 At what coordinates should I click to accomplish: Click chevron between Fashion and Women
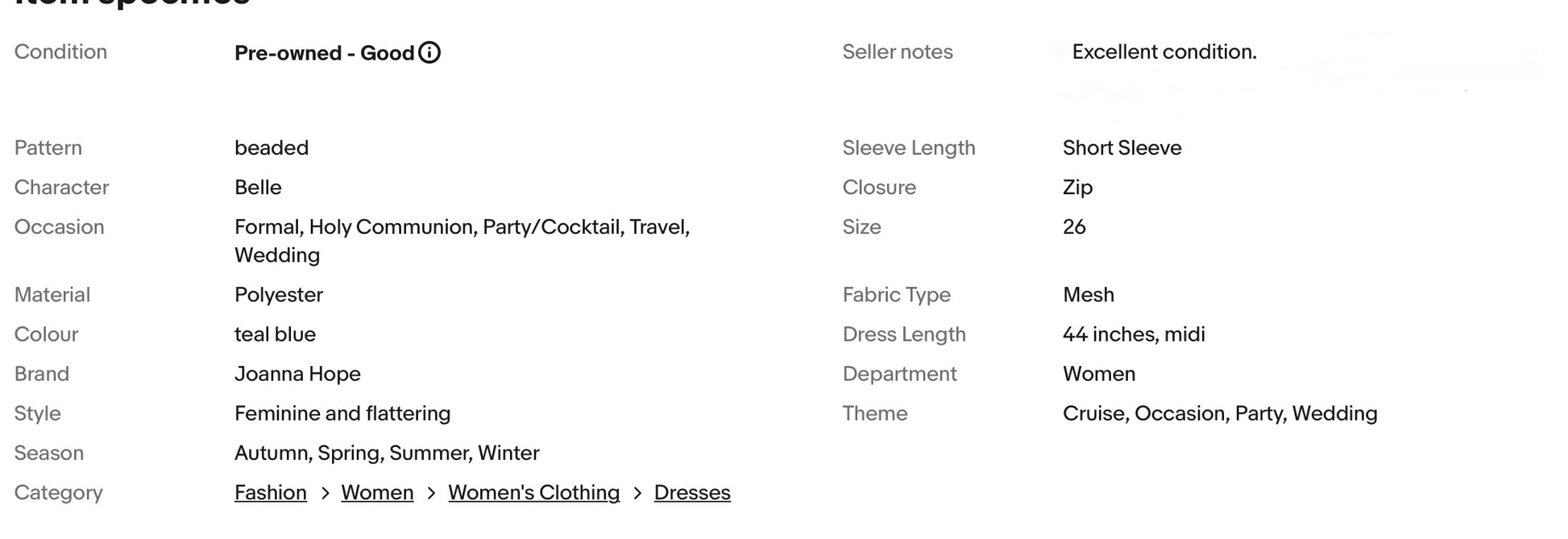pos(325,493)
